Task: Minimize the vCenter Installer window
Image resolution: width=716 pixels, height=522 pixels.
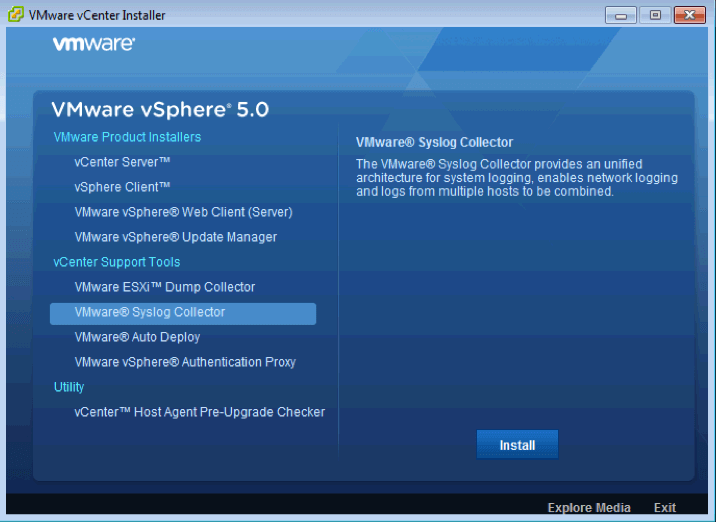Action: tap(621, 15)
